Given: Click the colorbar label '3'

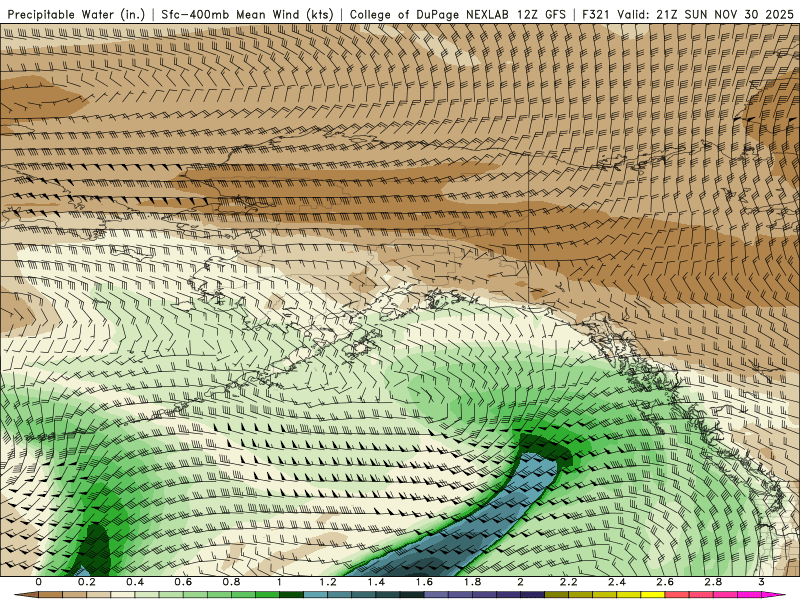Looking at the screenshot, I should (761, 582).
